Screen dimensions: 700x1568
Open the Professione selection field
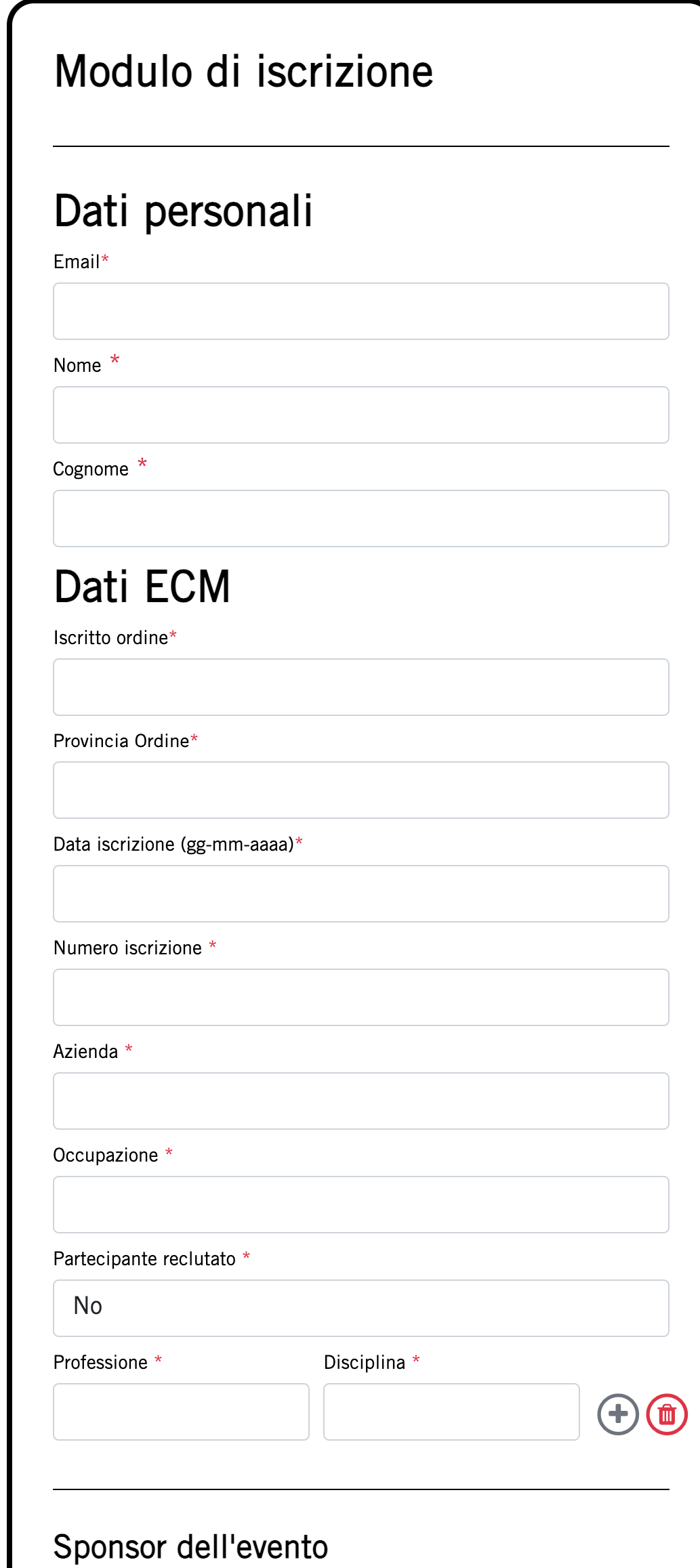pyautogui.click(x=181, y=1411)
